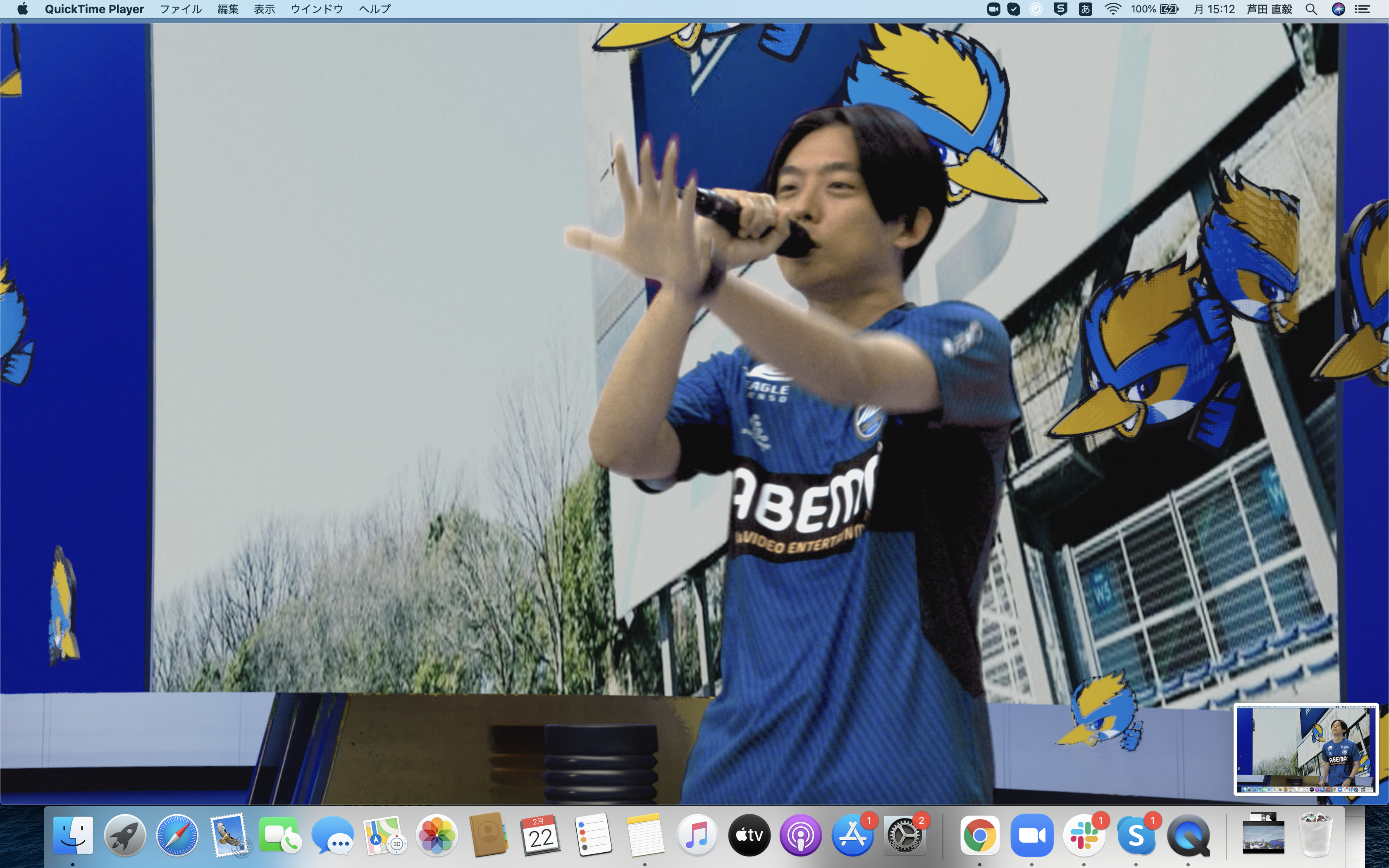Screen dimensions: 1389x868
Task: Open the 表示 (View) menu
Action: [264, 9]
